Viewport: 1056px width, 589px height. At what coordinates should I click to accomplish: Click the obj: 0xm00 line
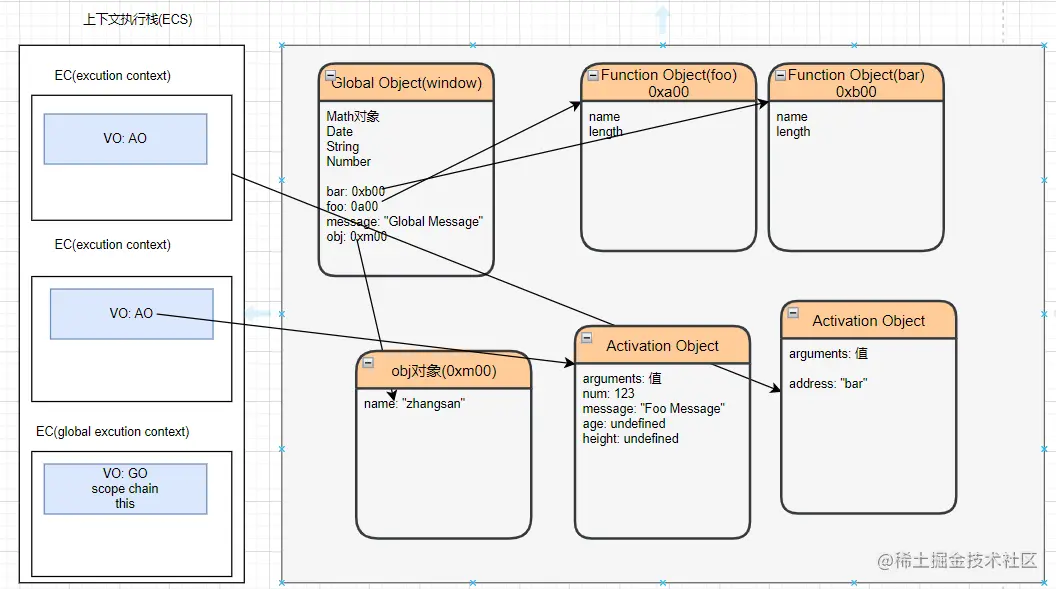[357, 236]
